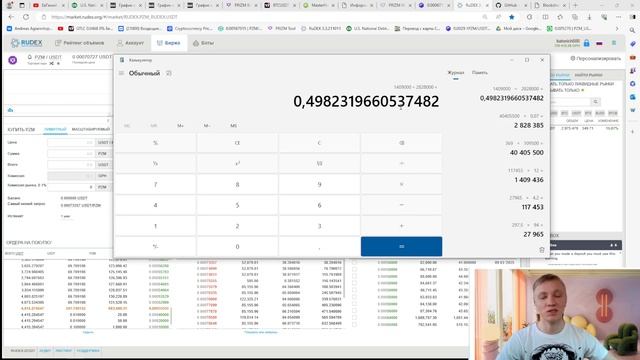Click the lock icon in RuDEX header
This screenshot has height=360, width=640.
(x=587, y=43)
